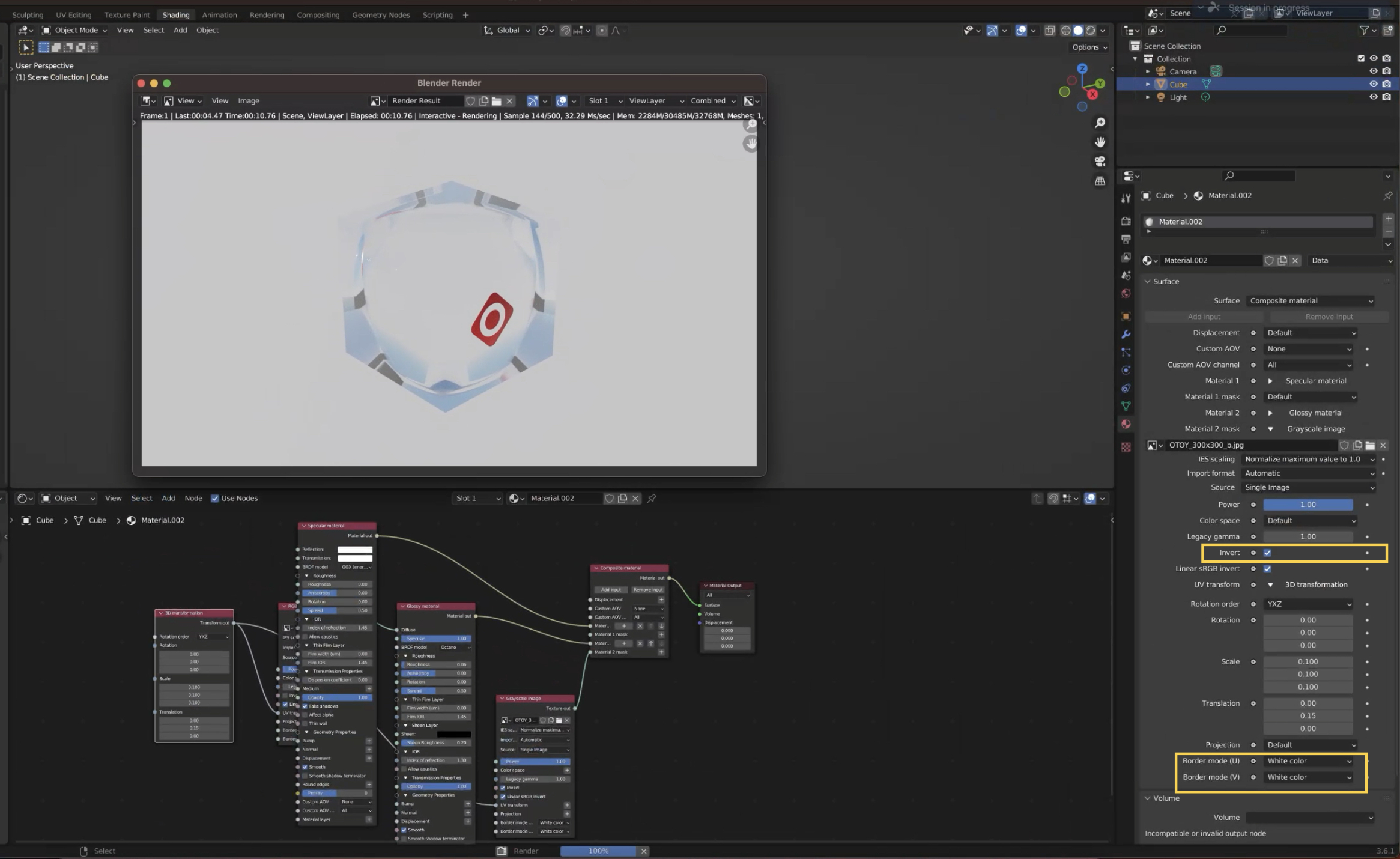Open image file for OTOY_300x300_b.jpg
Screen dimensions: 1400x859
[1370, 445]
